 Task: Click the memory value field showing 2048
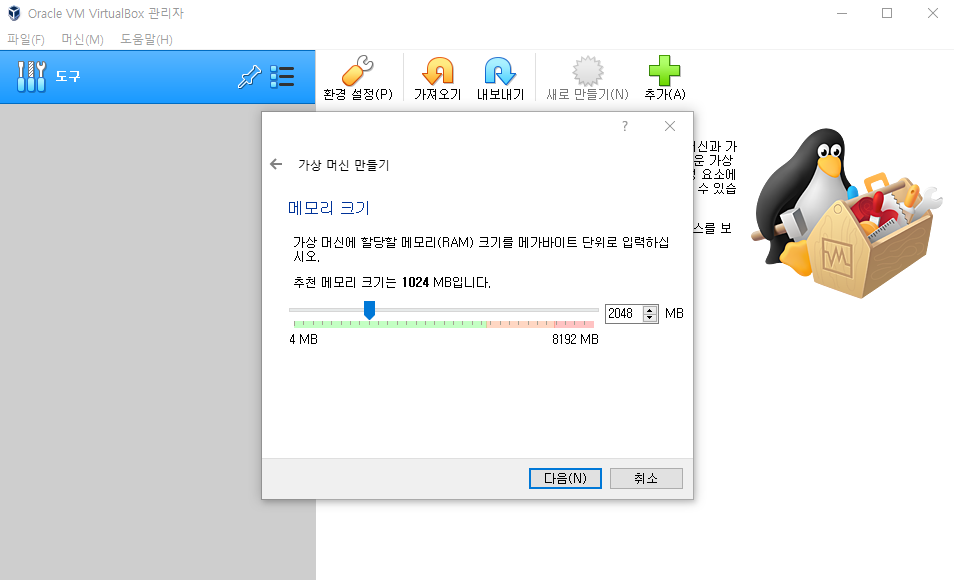click(624, 313)
